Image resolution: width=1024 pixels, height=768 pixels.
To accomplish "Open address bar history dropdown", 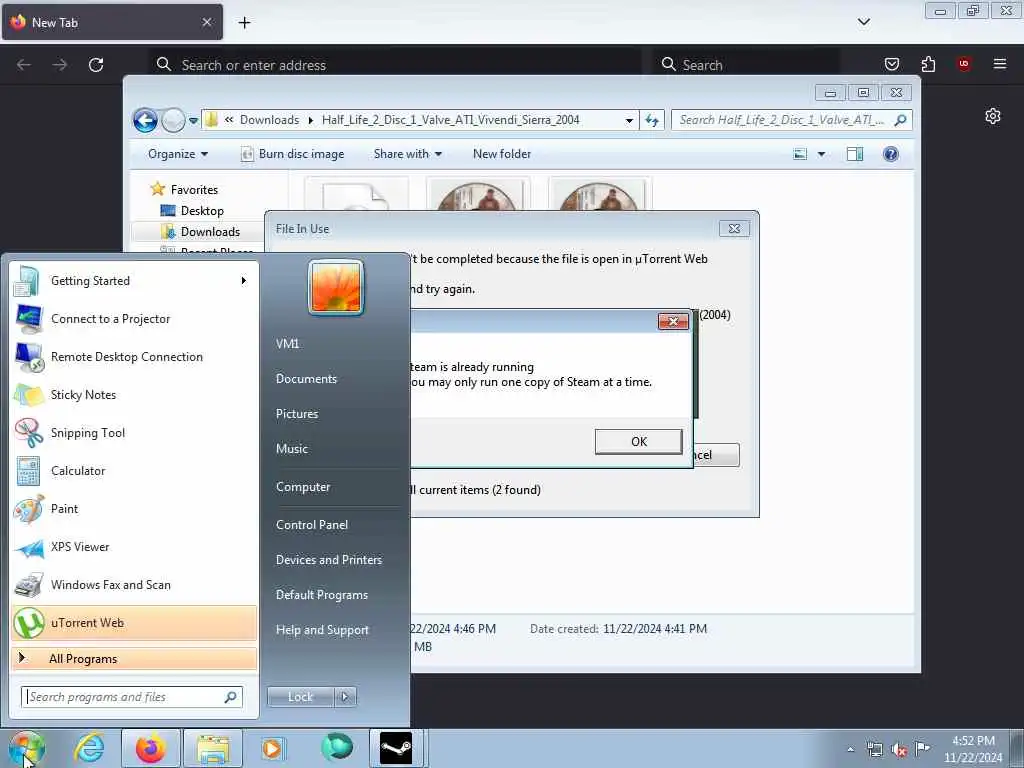I will point(629,121).
